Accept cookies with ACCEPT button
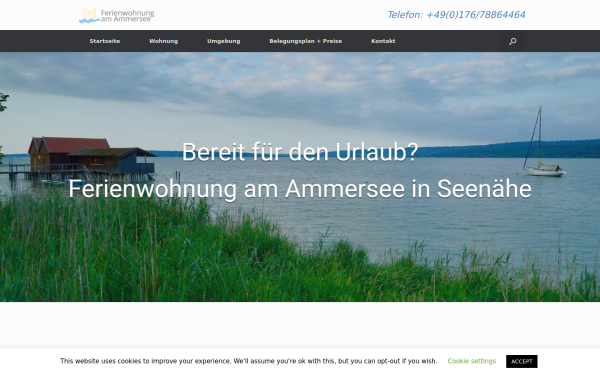The width and height of the screenshot is (600, 375). 522,361
